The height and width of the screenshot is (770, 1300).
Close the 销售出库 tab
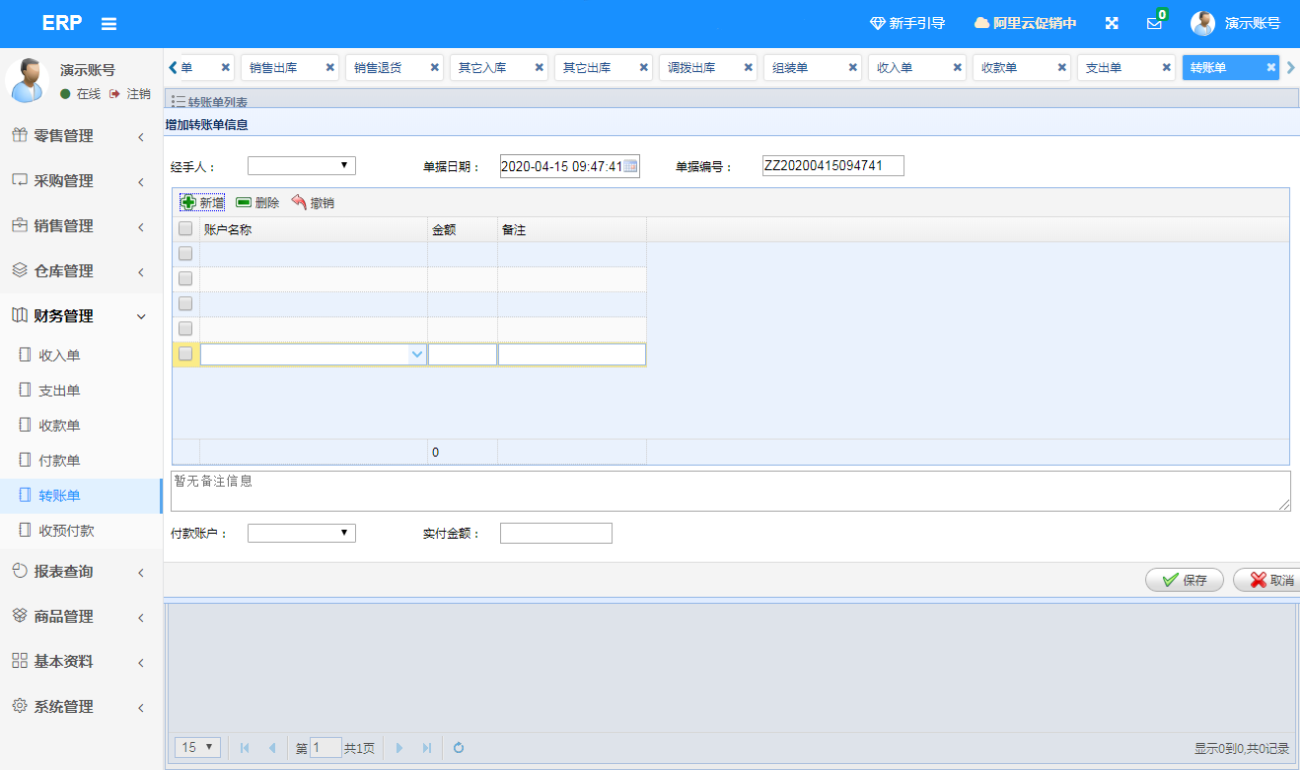tap(330, 68)
